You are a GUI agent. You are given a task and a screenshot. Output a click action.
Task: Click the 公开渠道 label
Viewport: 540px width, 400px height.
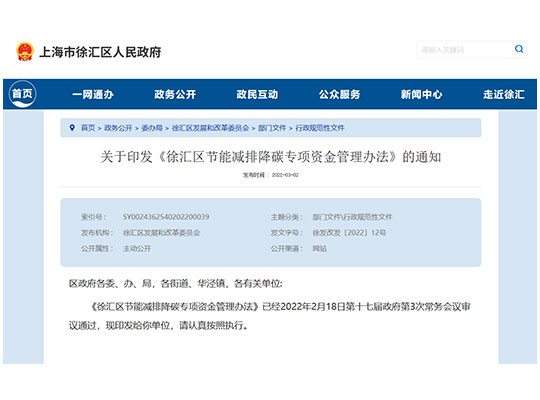(x=287, y=248)
